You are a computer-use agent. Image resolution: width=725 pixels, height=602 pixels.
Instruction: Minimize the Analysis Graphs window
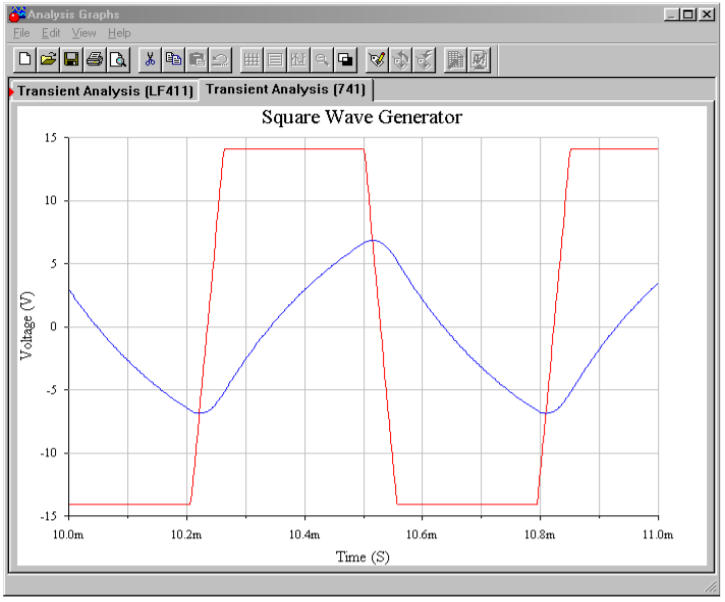[671, 14]
